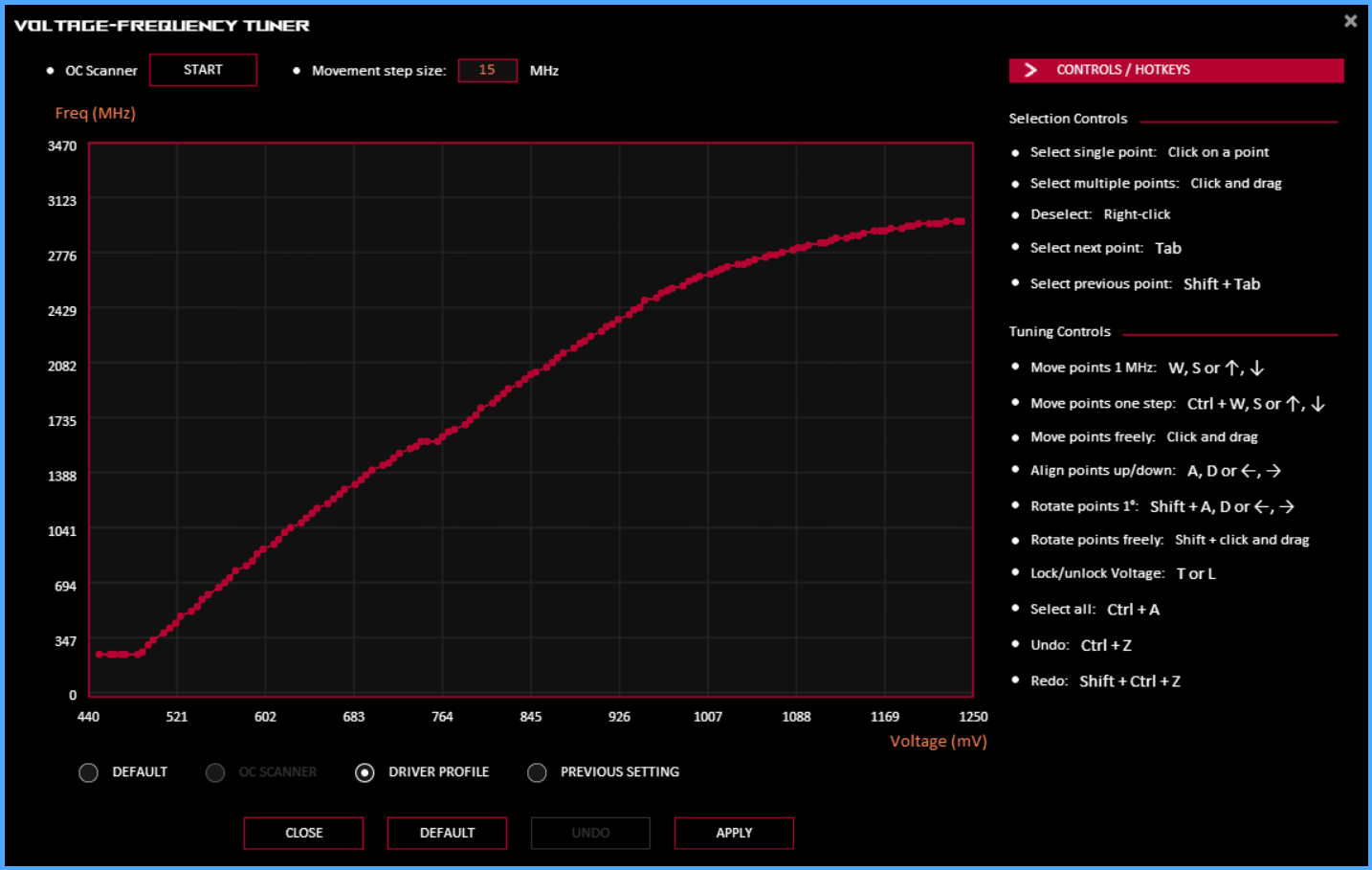Click 'Rotate points 1°' hint text
Viewport: 1372px width, 870px height.
(x=1162, y=506)
